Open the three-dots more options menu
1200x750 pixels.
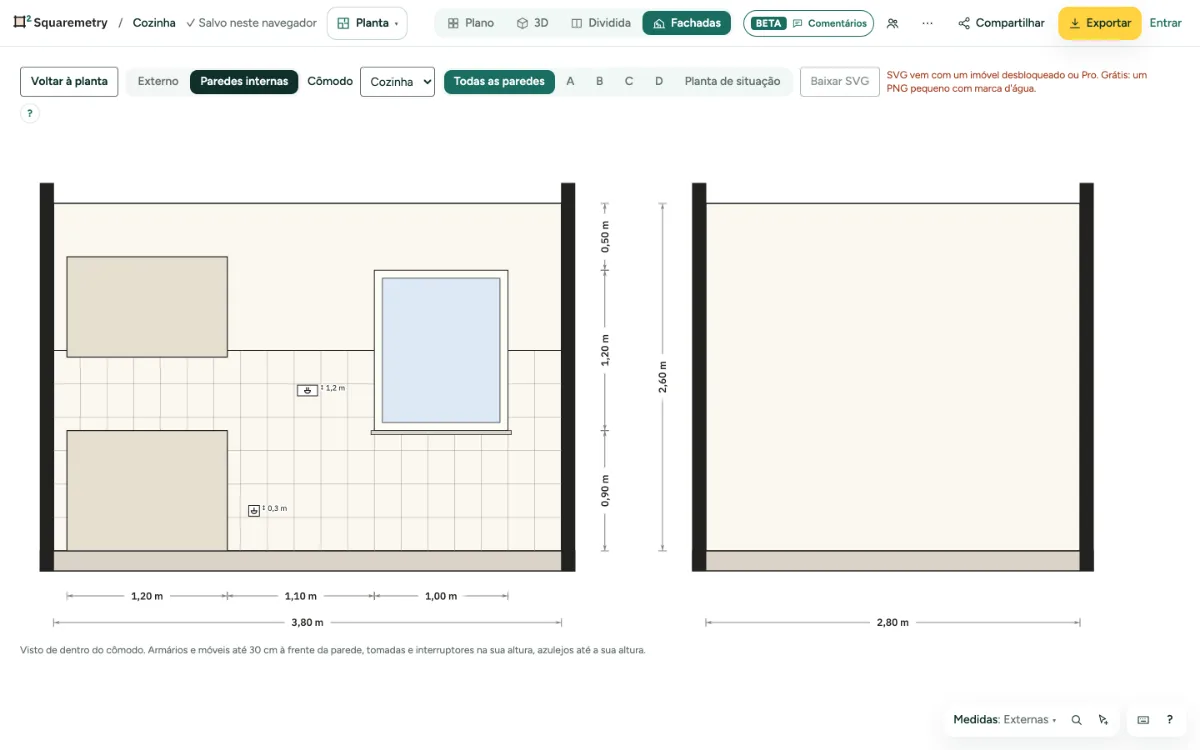click(927, 23)
